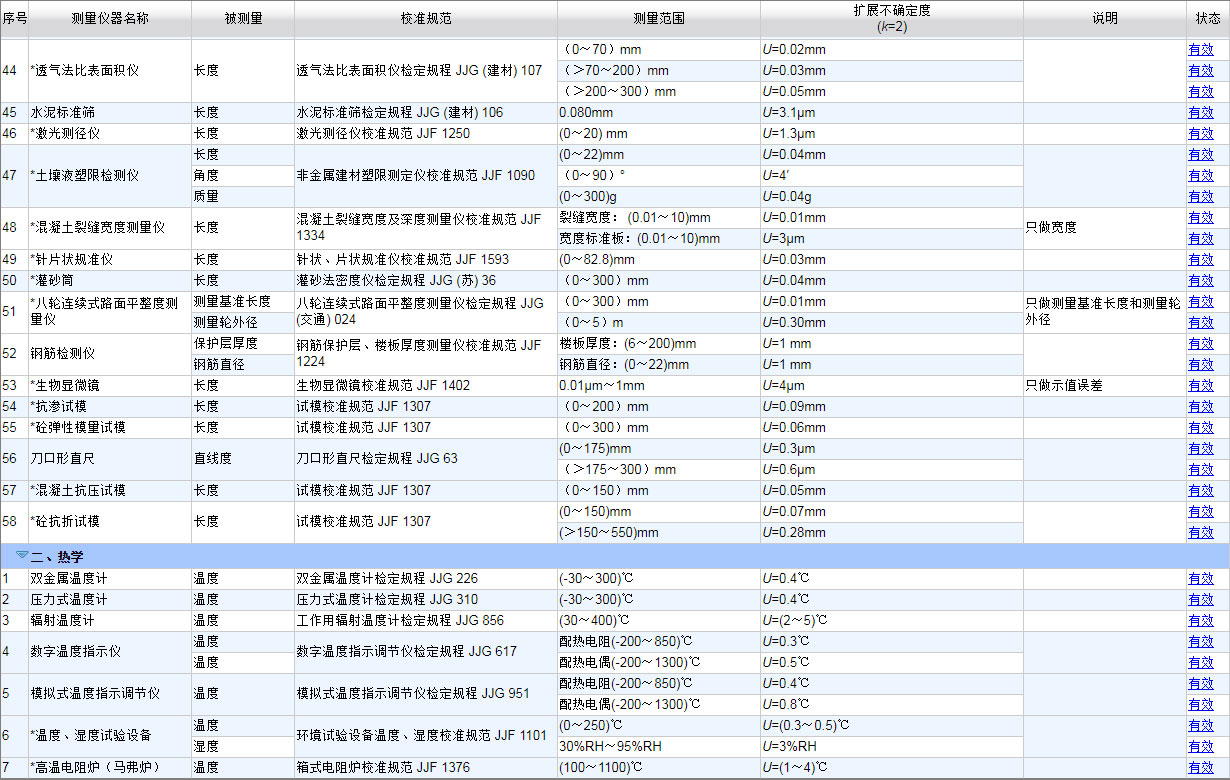This screenshot has height=780, width=1230.
Task: Open 有效 link in 激光测径仪 row
Action: 1200,133
